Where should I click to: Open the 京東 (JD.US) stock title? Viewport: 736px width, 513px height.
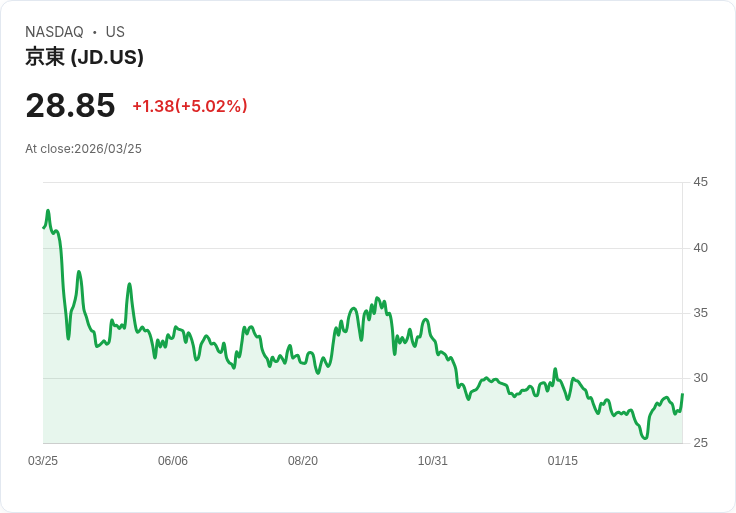click(84, 57)
